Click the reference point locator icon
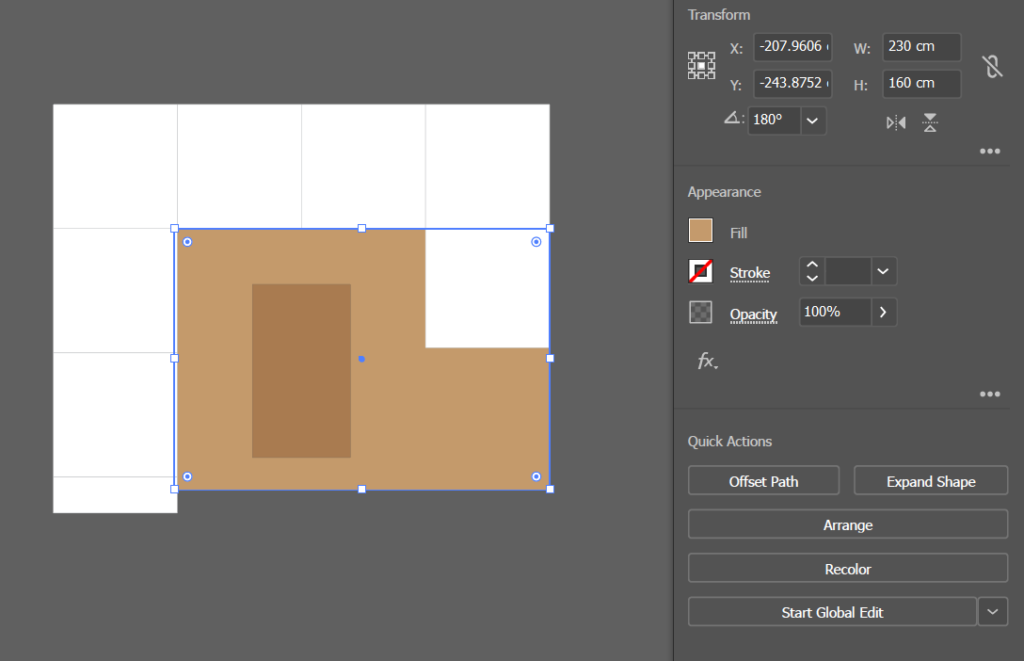This screenshot has height=661, width=1024. point(701,66)
